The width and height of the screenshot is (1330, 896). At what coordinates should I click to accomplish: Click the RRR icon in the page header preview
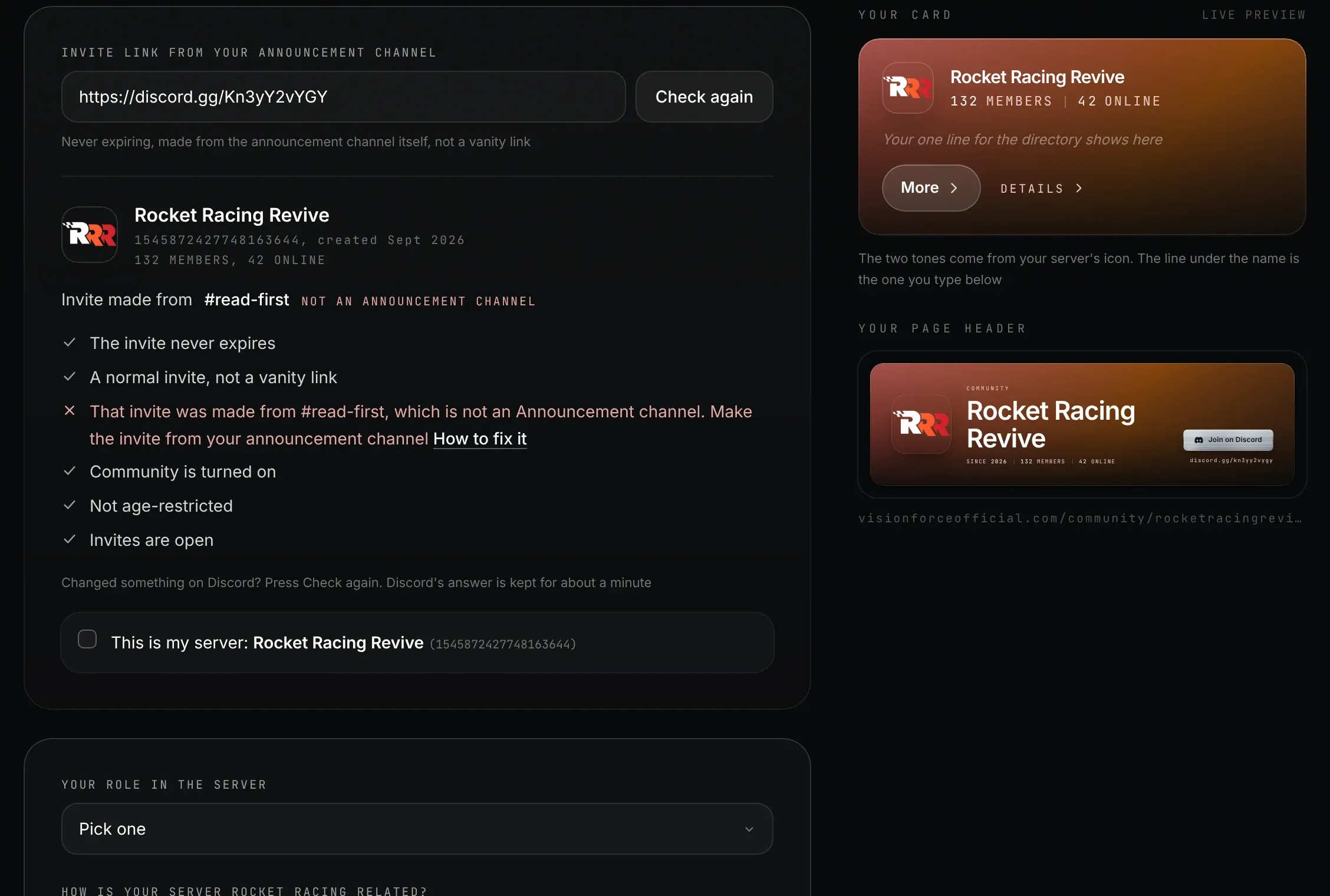pyautogui.click(x=921, y=424)
